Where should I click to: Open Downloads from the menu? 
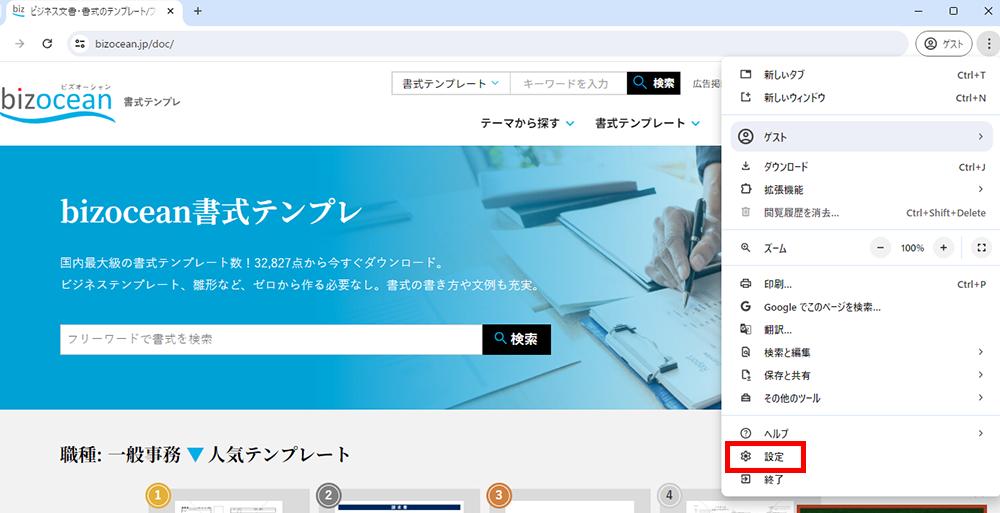(x=863, y=167)
